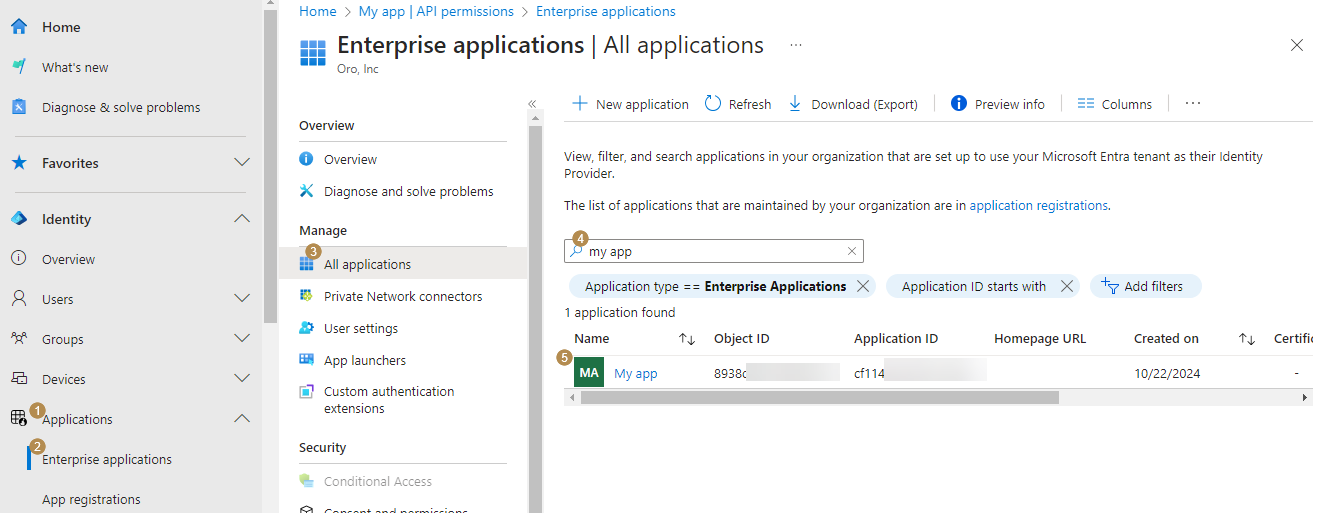The image size is (1321, 513).
Task: Click the Refresh icon in toolbar
Action: coord(713,104)
